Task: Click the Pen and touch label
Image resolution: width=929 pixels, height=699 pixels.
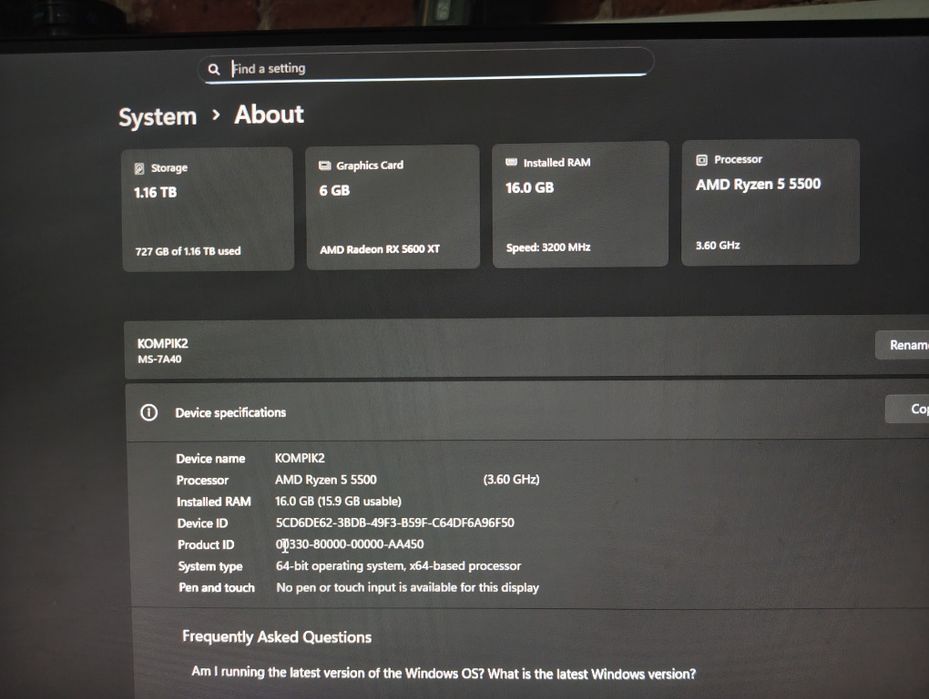Action: pos(217,588)
